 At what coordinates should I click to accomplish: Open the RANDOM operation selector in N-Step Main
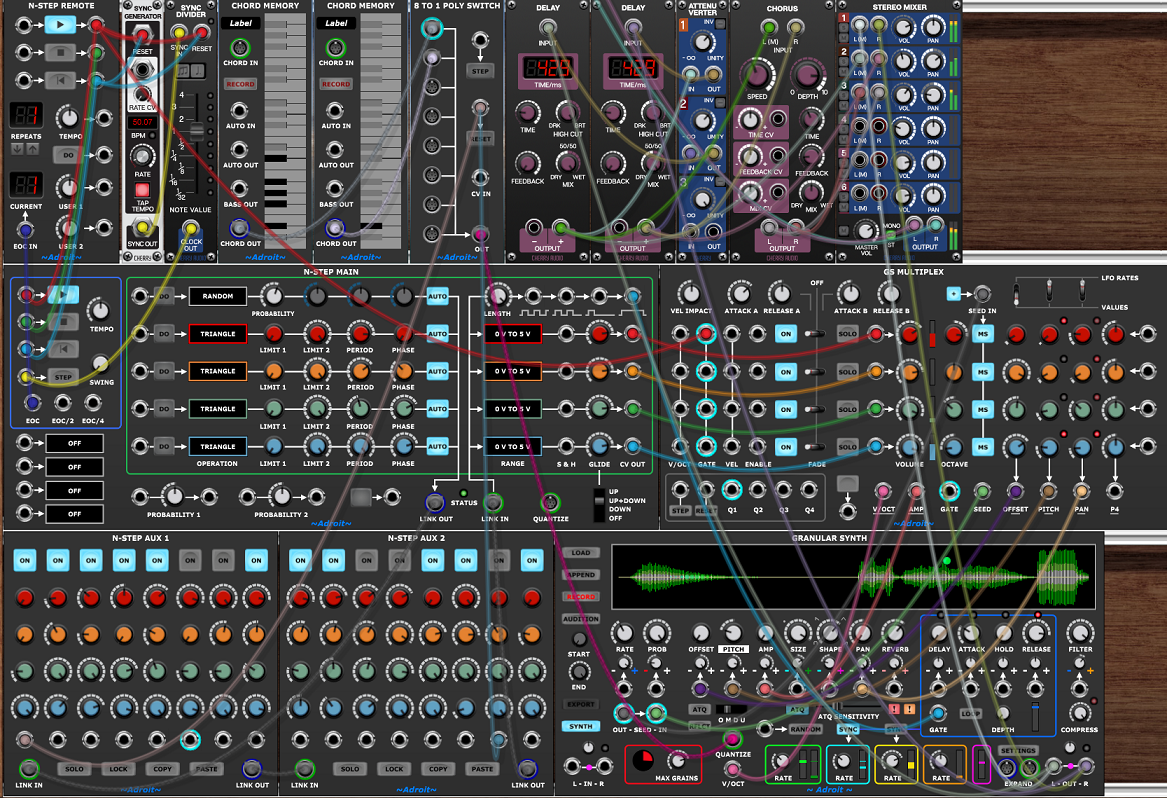(x=217, y=296)
